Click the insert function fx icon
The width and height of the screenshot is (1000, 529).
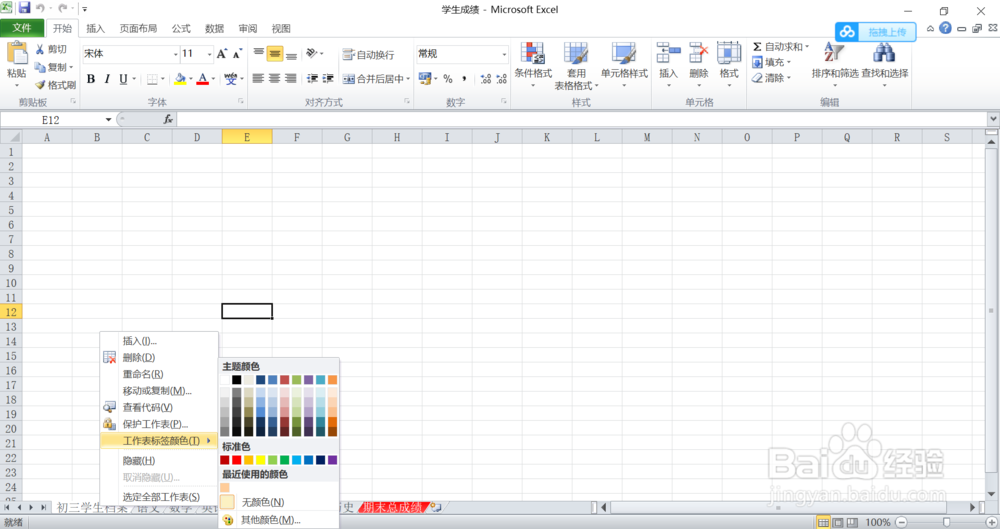168,119
